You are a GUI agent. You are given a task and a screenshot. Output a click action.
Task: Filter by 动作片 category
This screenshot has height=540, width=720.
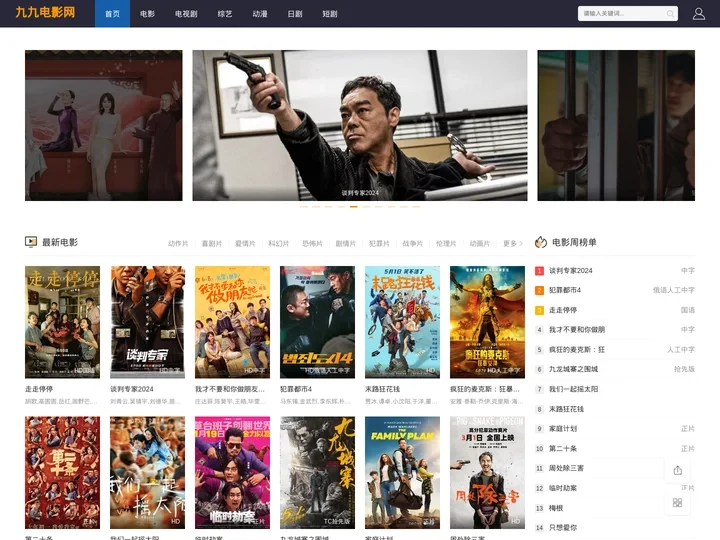tap(178, 243)
